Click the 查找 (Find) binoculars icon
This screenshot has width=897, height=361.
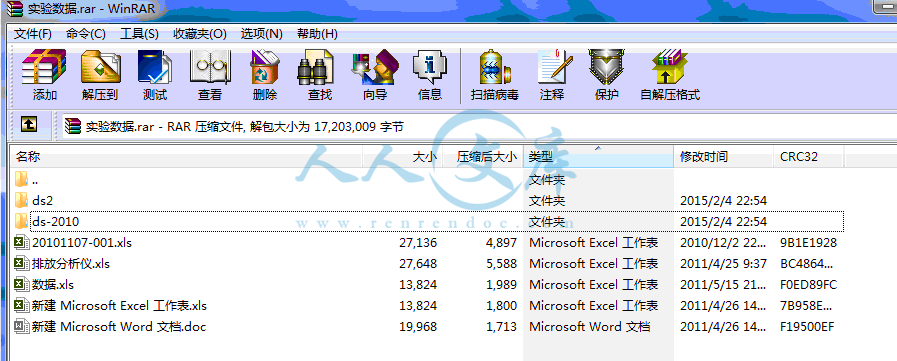pyautogui.click(x=315, y=67)
